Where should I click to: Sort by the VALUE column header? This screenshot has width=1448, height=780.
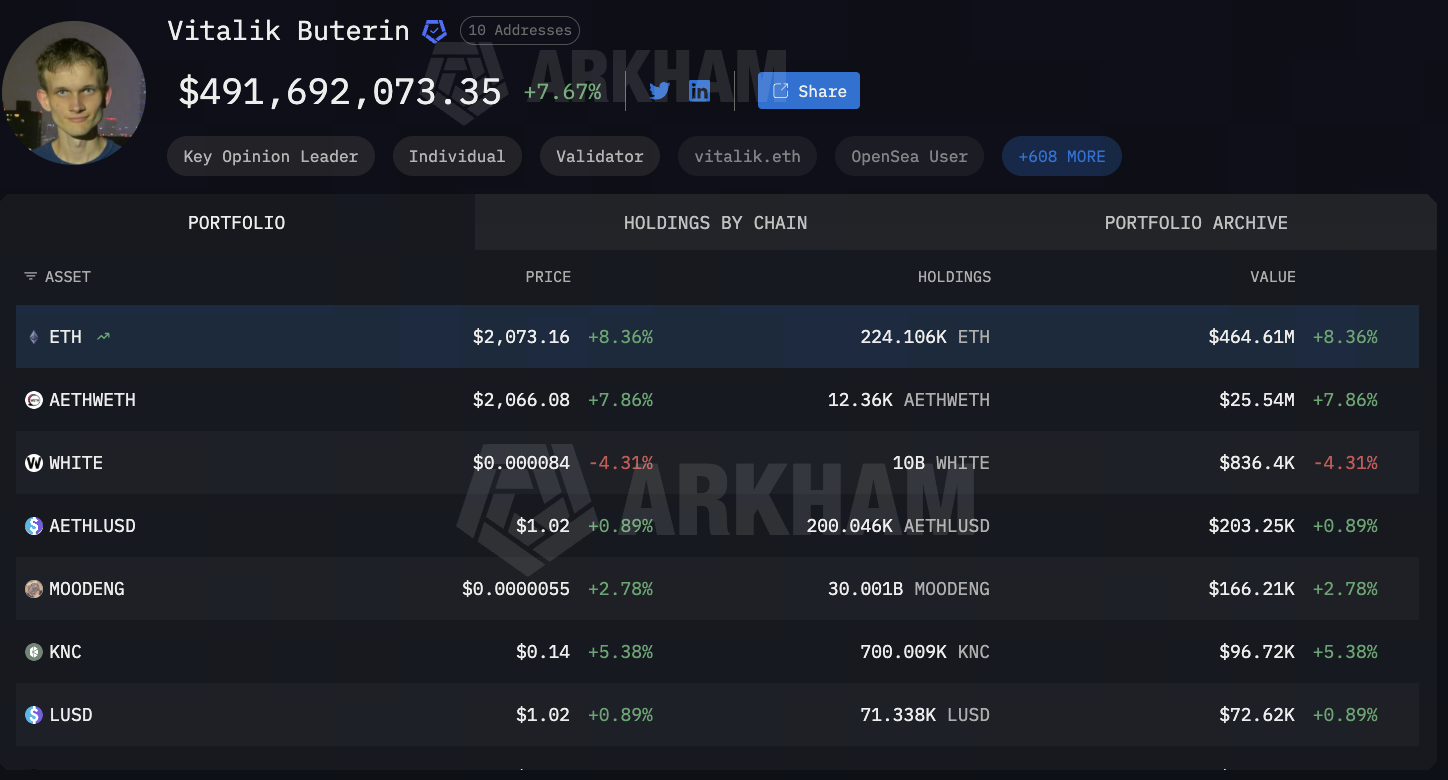coord(1273,277)
